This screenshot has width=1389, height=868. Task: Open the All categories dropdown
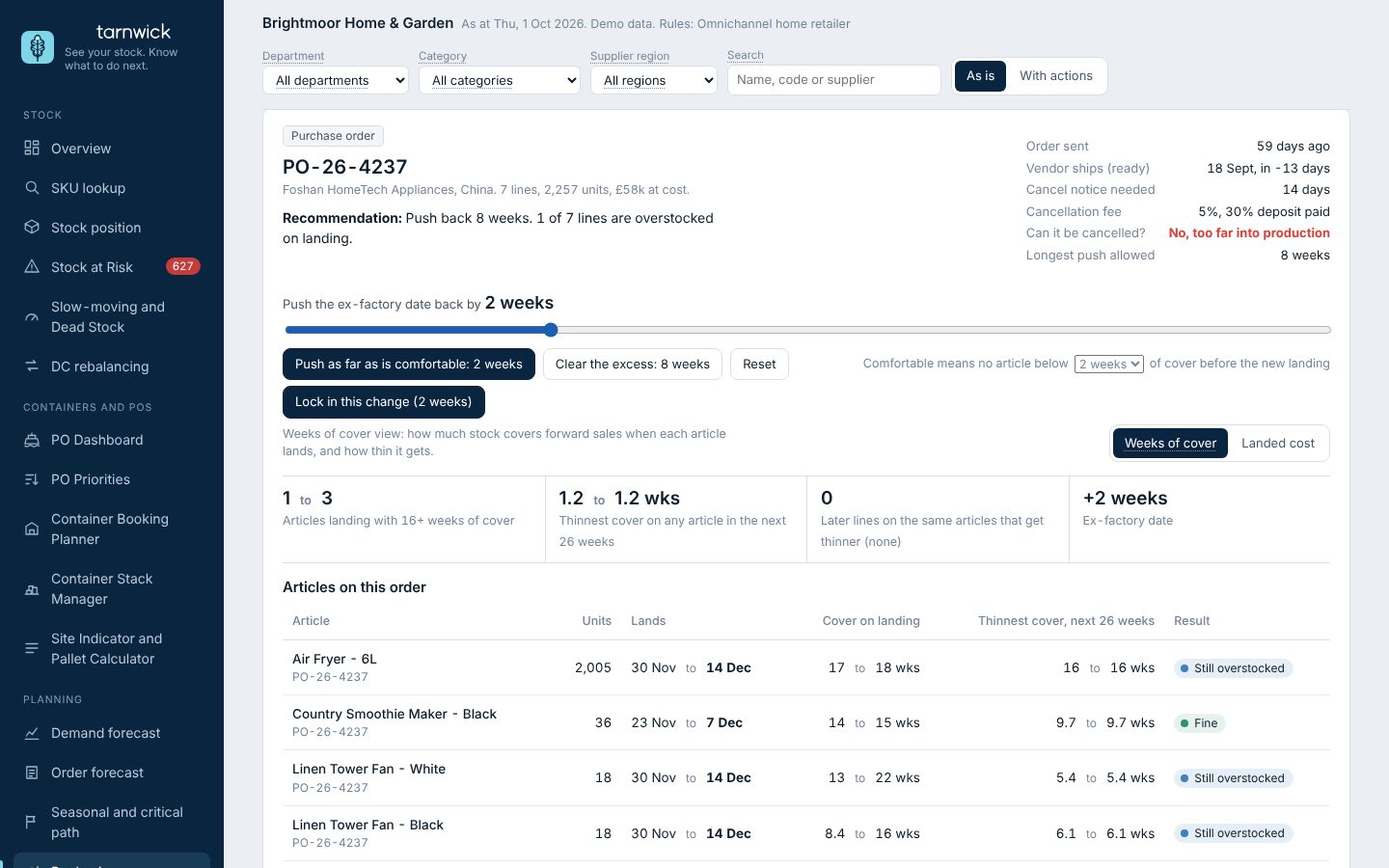tap(500, 80)
